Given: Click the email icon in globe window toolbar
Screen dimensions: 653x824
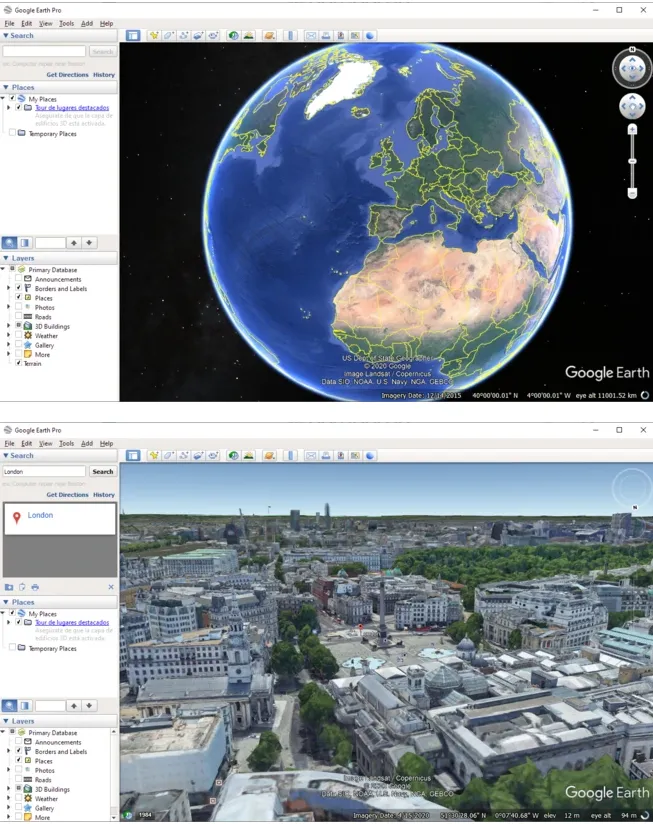Looking at the screenshot, I should click(311, 36).
